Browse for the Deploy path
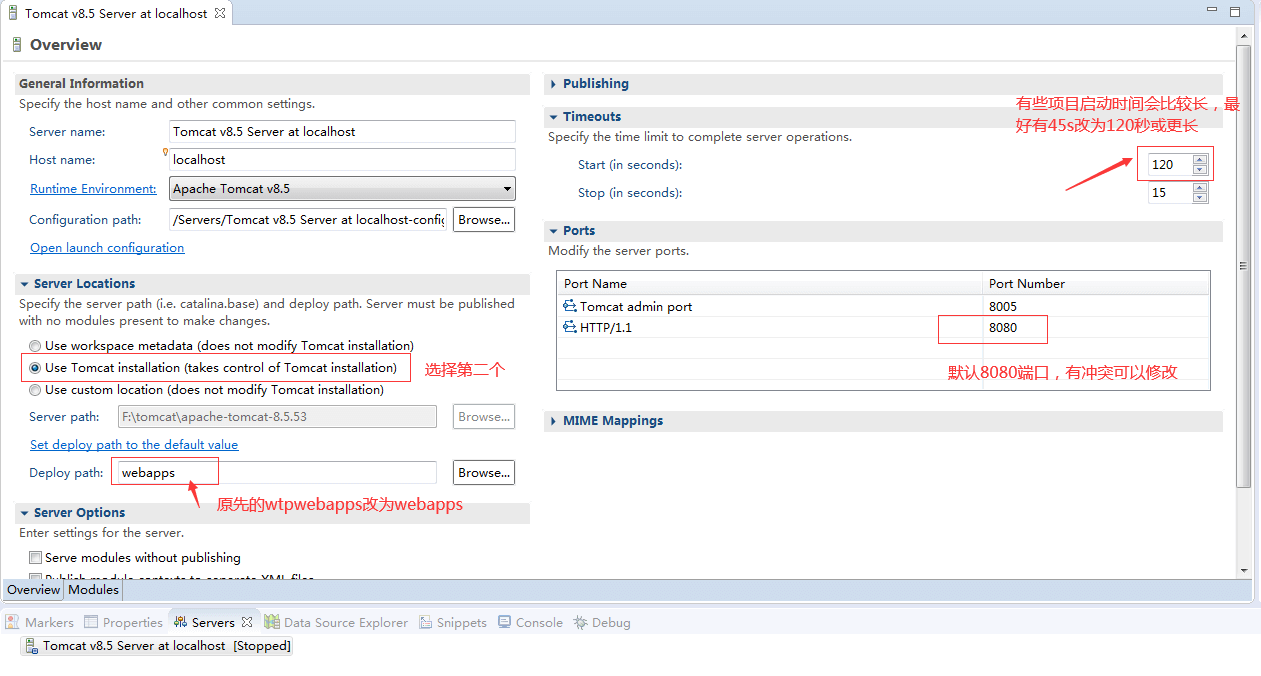Image resolution: width=1261 pixels, height=676 pixels. pyautogui.click(x=484, y=473)
